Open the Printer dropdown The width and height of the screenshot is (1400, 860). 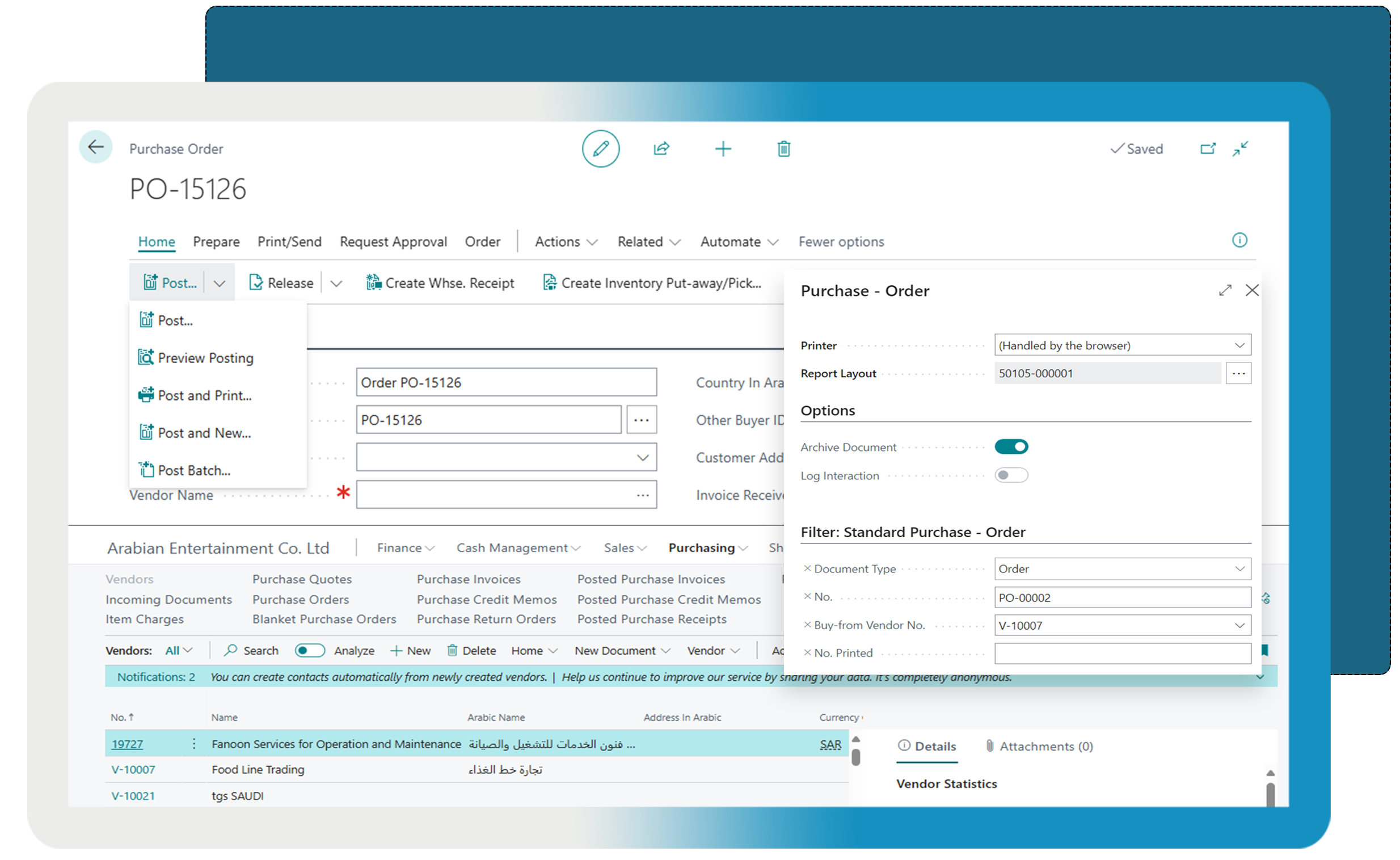coord(1239,346)
